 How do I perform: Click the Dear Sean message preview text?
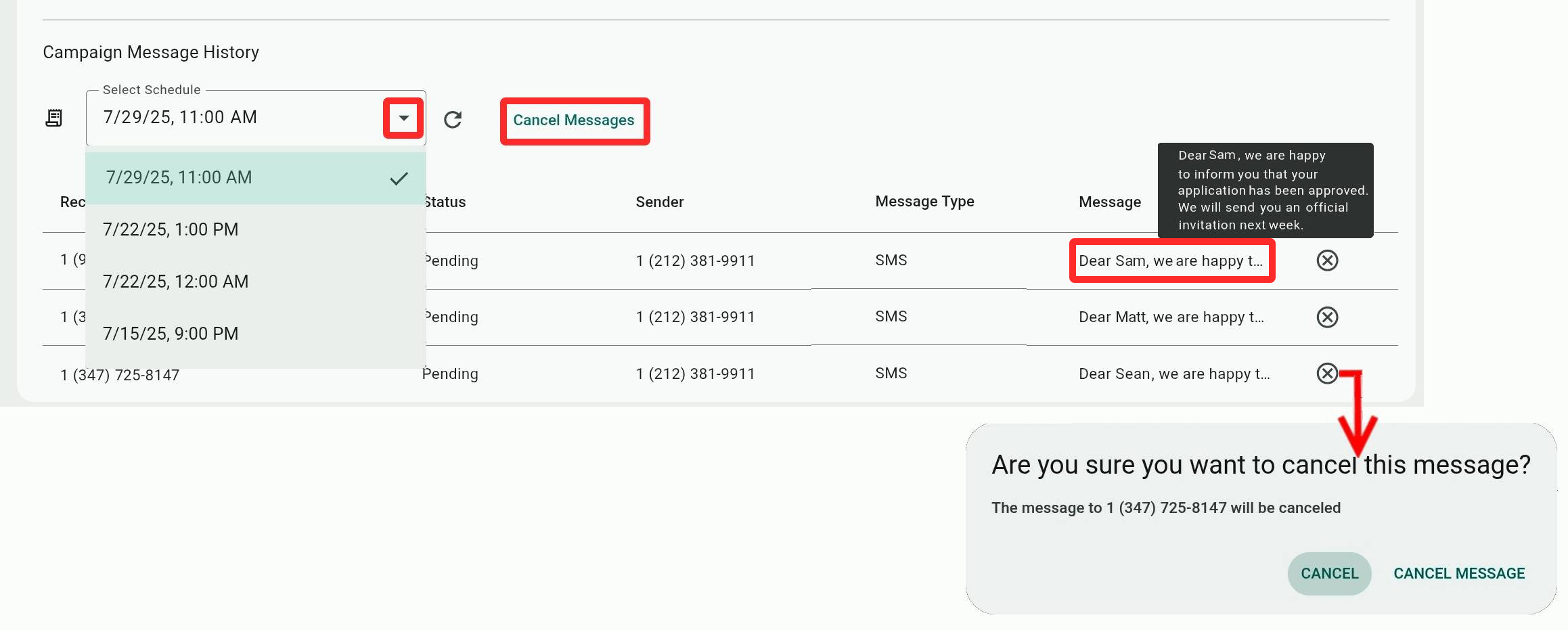coord(1174,374)
